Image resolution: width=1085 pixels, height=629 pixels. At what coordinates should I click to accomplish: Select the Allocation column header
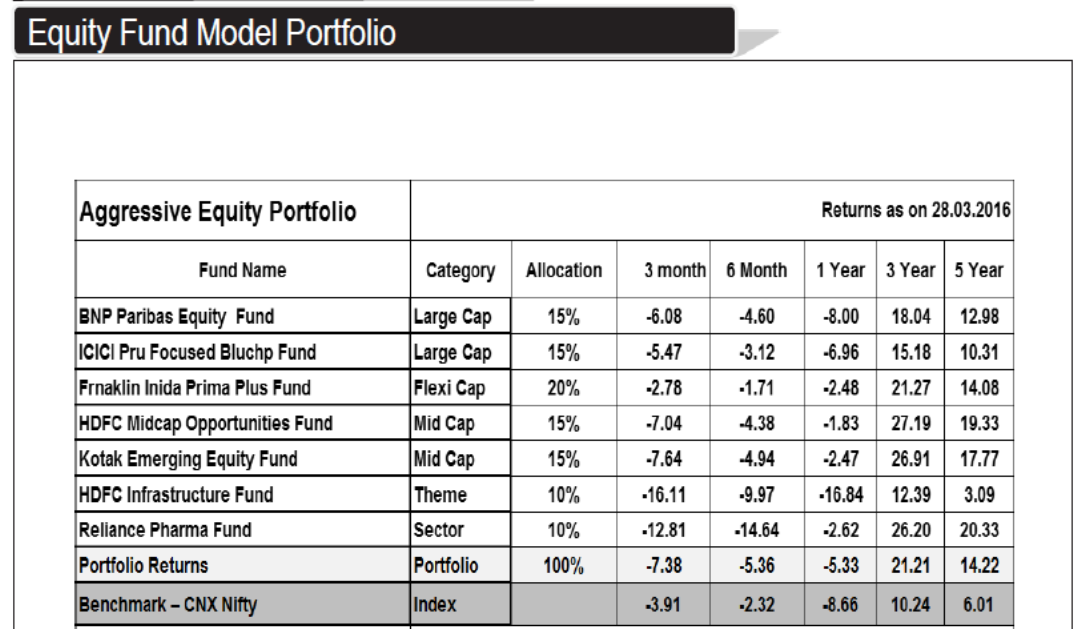tap(564, 270)
